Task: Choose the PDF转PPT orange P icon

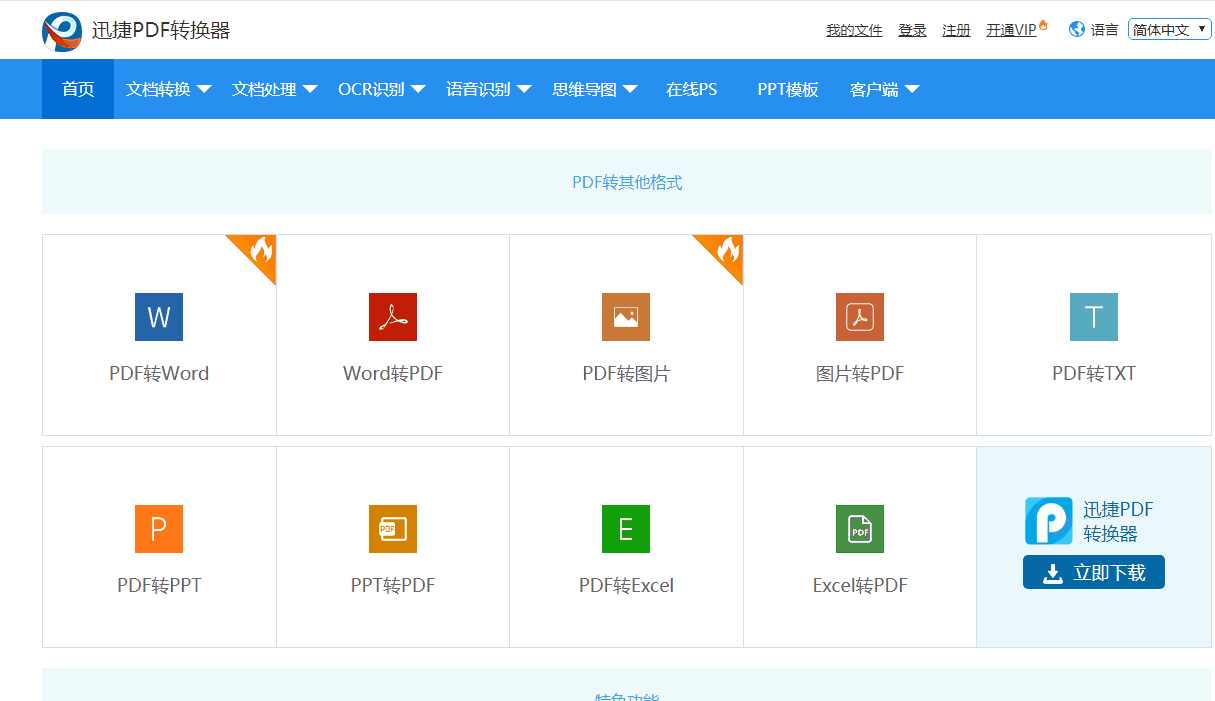Action: pos(159,529)
